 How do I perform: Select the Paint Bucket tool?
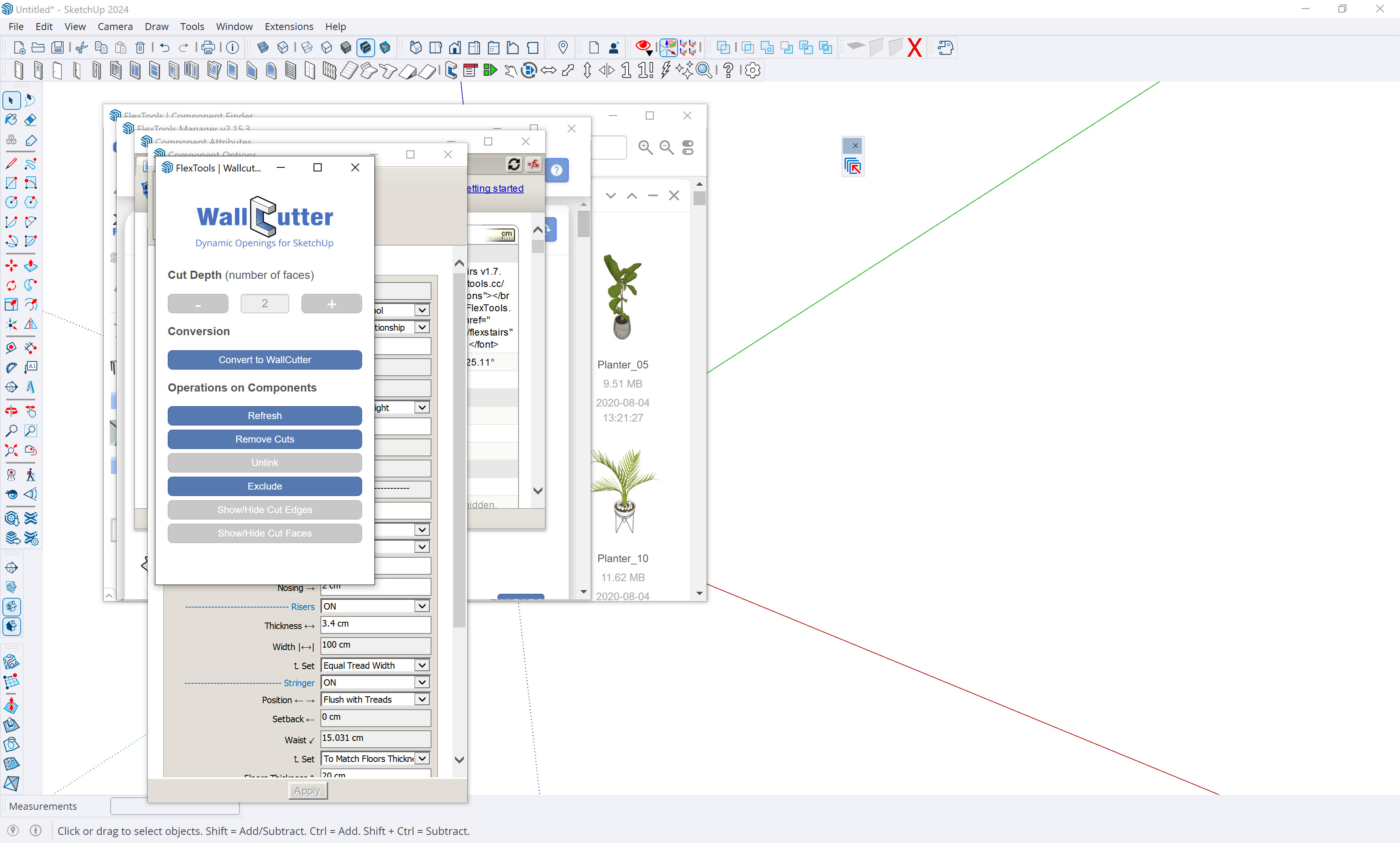[11, 120]
